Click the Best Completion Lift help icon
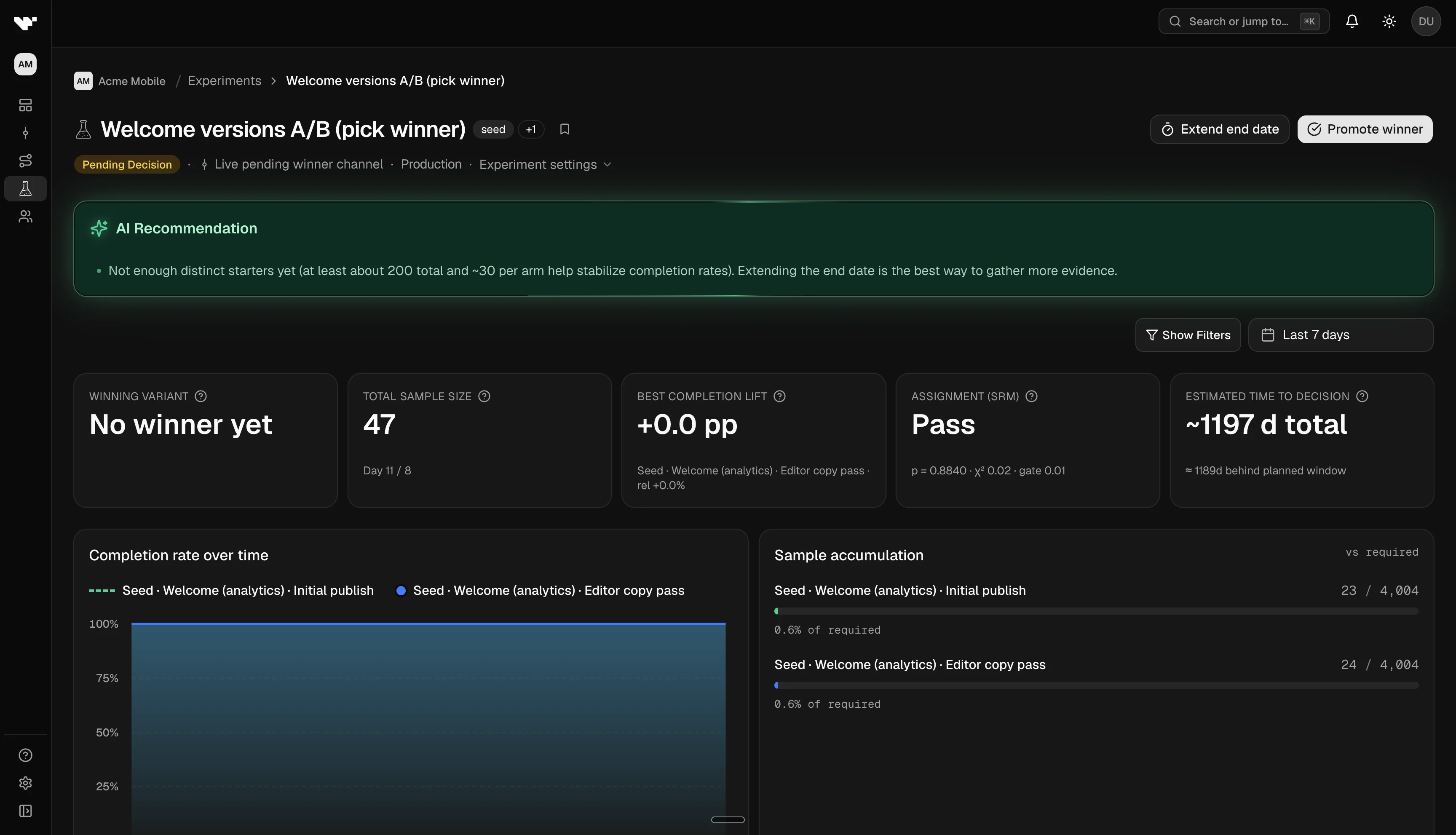 click(779, 396)
